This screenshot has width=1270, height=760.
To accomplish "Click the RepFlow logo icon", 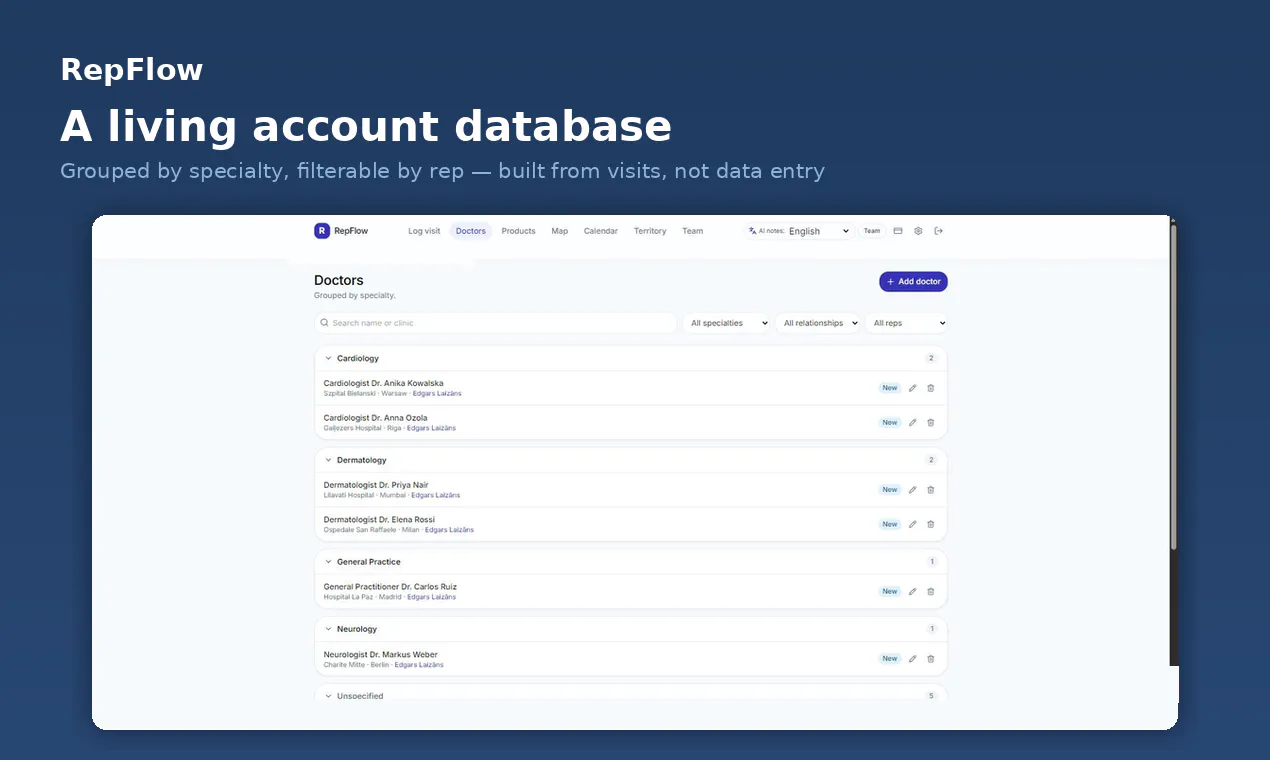I will pyautogui.click(x=322, y=231).
